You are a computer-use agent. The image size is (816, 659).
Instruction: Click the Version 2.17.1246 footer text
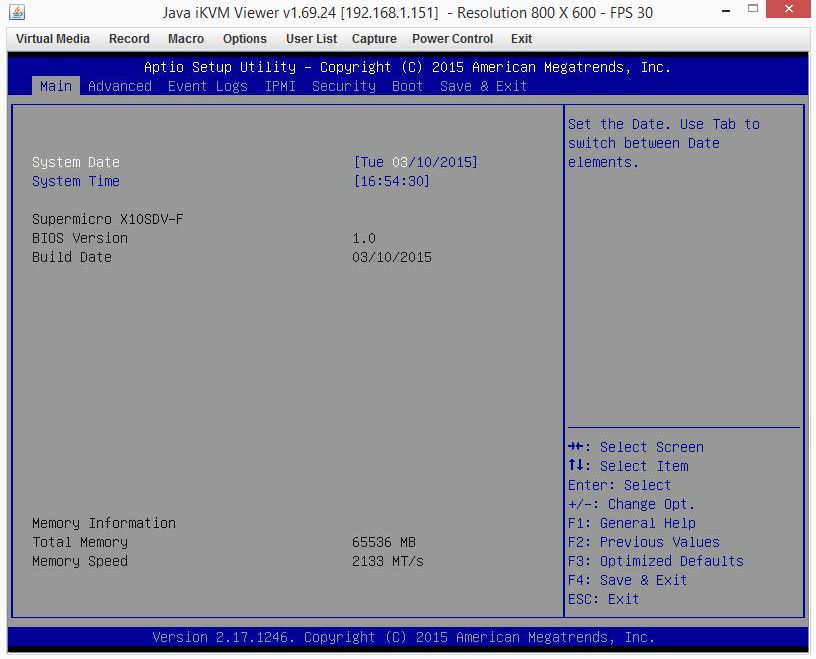coord(403,637)
